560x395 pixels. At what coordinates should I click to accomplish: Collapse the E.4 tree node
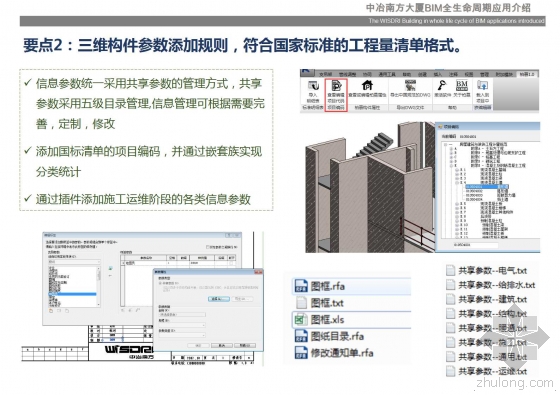(x=457, y=182)
